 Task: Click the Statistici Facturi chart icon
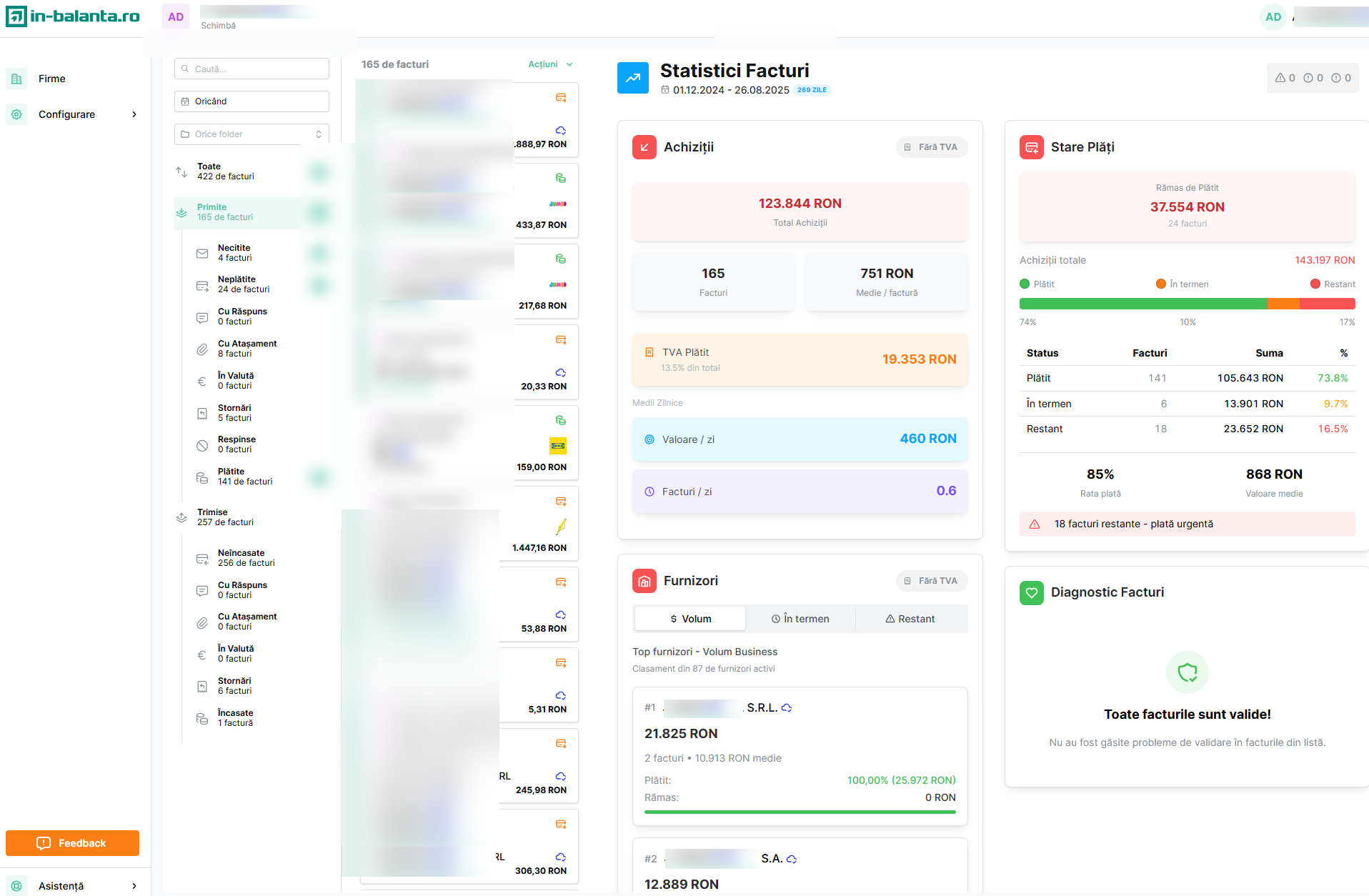[x=632, y=78]
